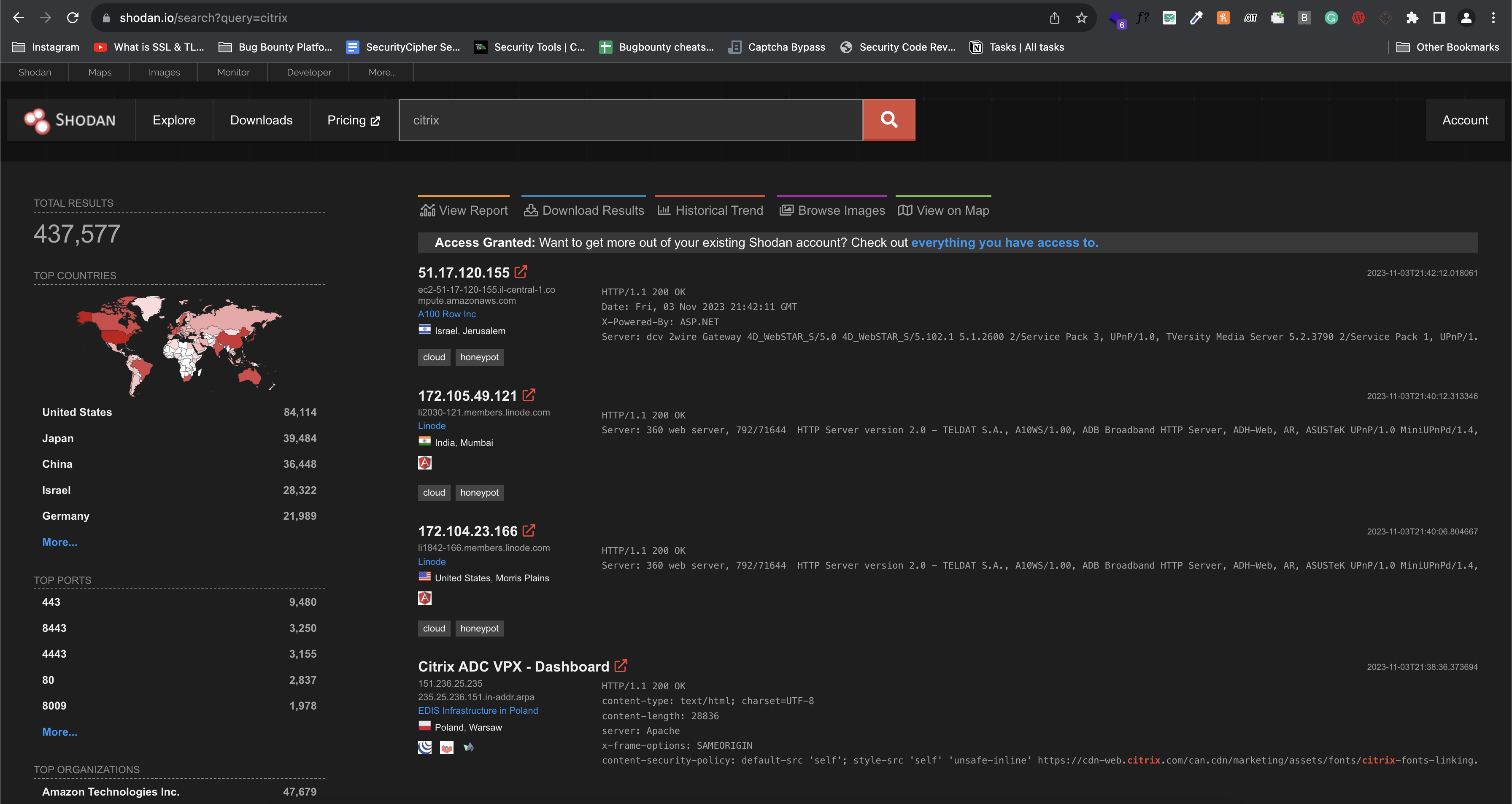Click the red search magnifier button

point(888,120)
